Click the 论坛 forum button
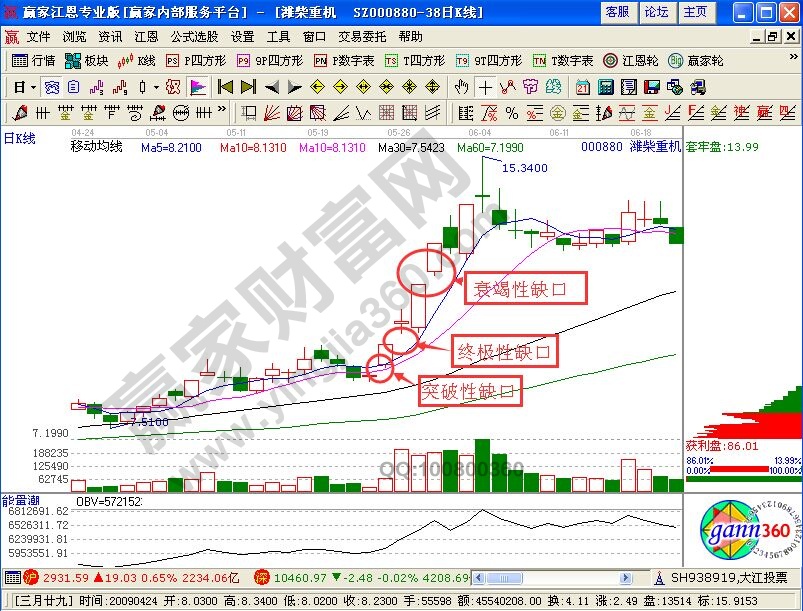Screen dimensions: 803x611 point(656,12)
